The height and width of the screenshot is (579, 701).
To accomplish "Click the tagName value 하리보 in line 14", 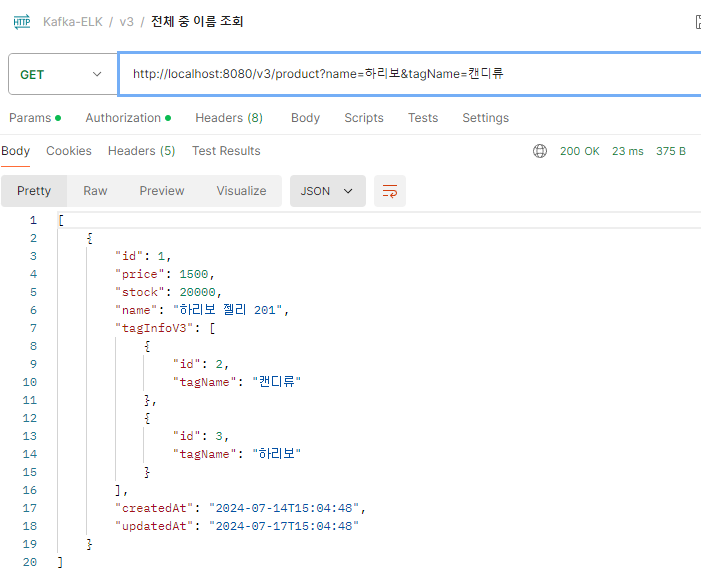I will click(x=276, y=454).
